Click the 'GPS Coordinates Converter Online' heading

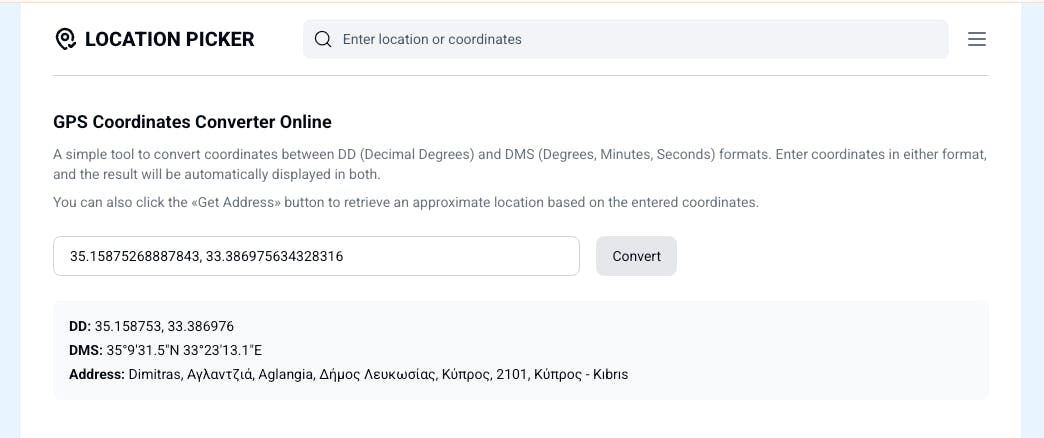click(192, 122)
